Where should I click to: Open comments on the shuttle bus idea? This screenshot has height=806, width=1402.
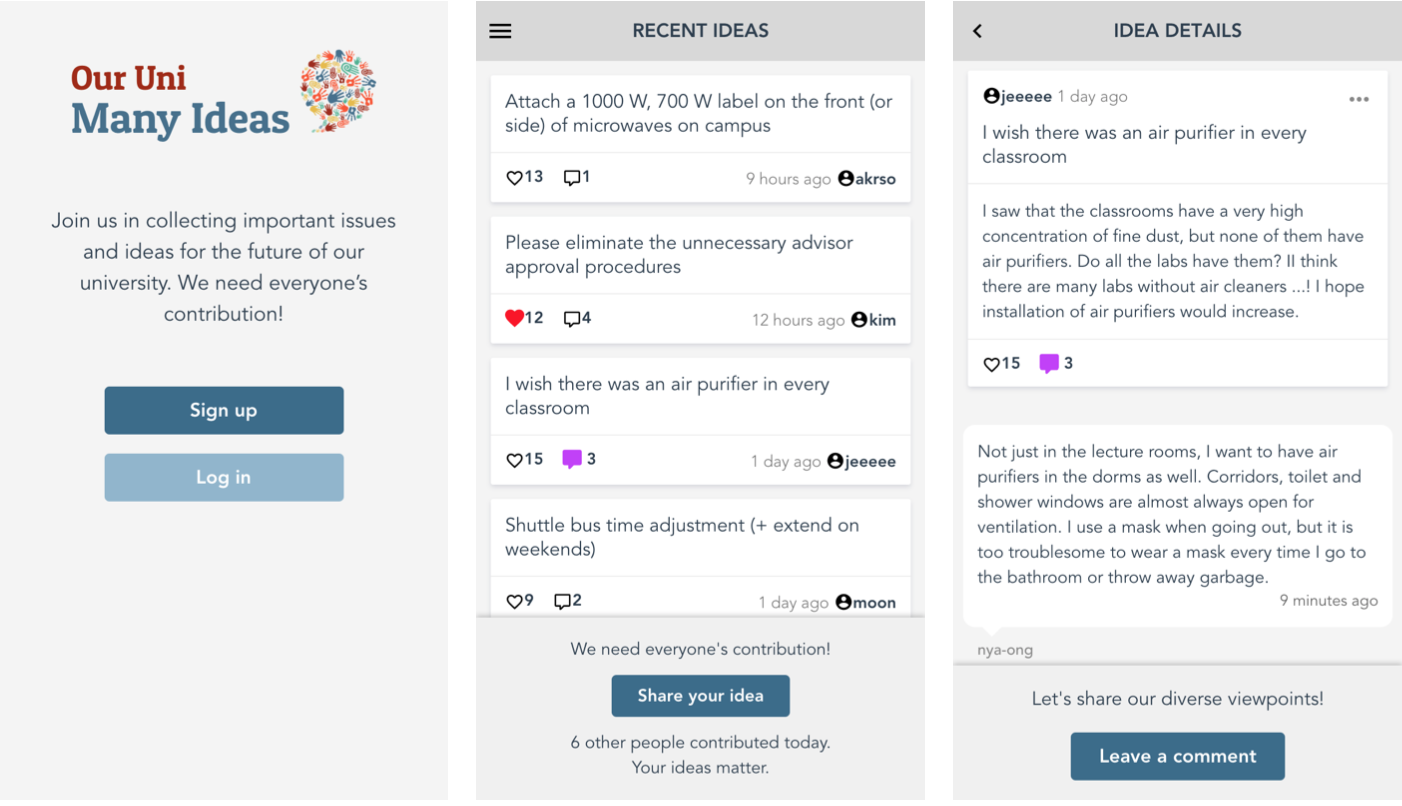tap(562, 601)
